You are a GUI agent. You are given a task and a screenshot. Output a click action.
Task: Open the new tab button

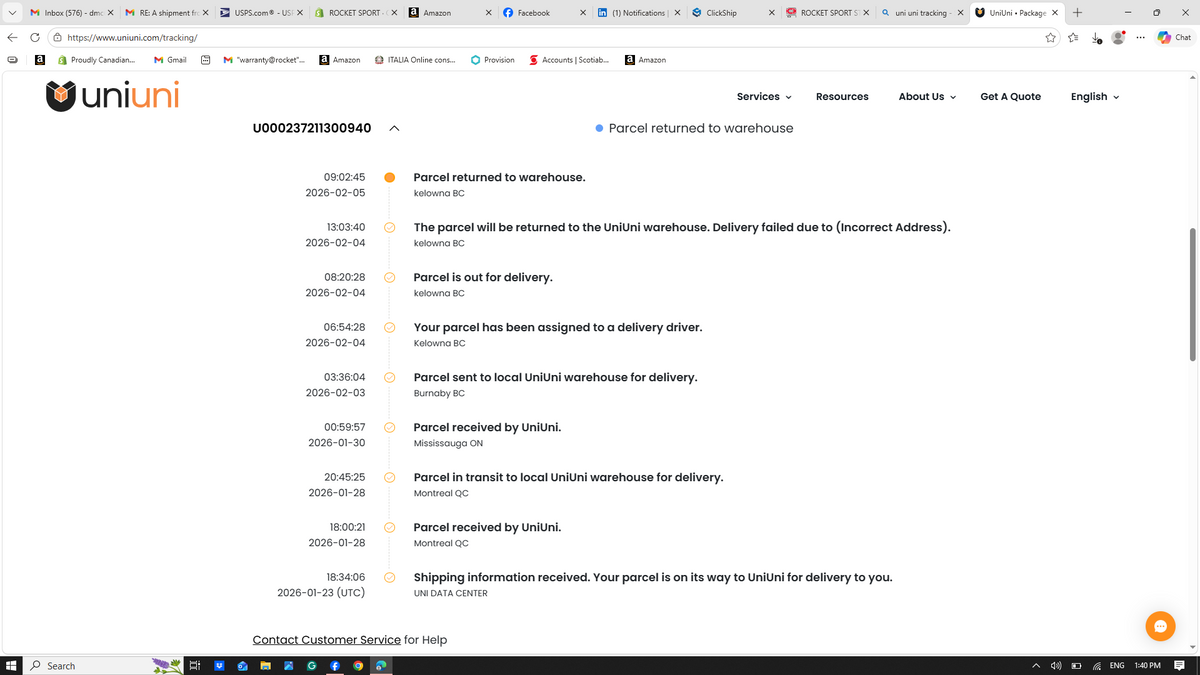coord(1077,13)
